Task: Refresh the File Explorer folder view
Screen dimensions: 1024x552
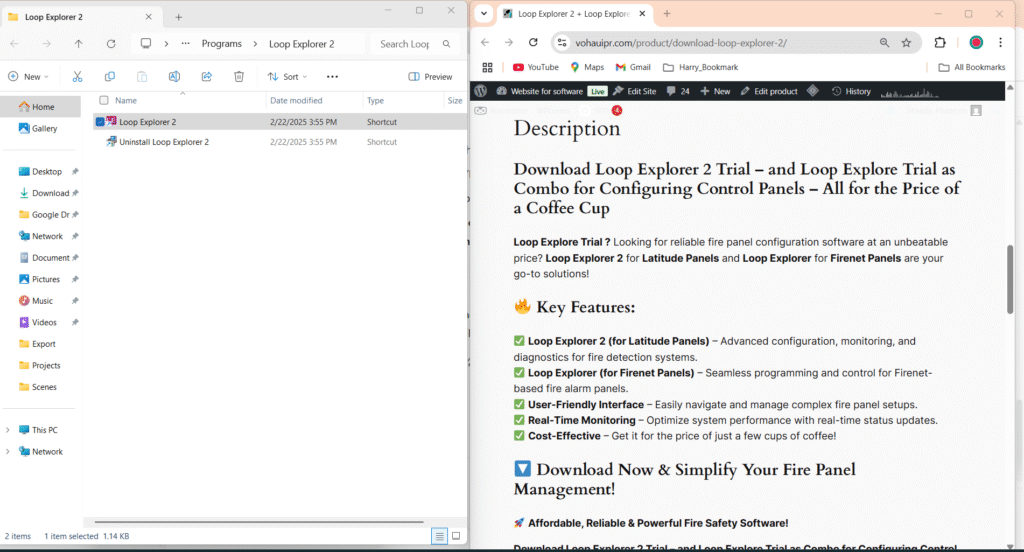Action: pos(111,44)
